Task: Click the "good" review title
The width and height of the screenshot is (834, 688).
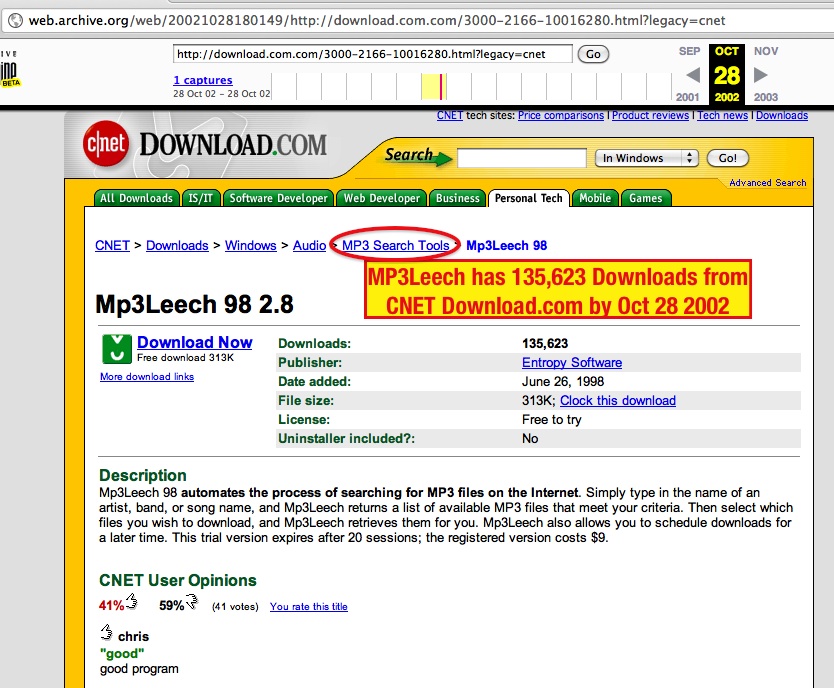Action: (x=122, y=653)
